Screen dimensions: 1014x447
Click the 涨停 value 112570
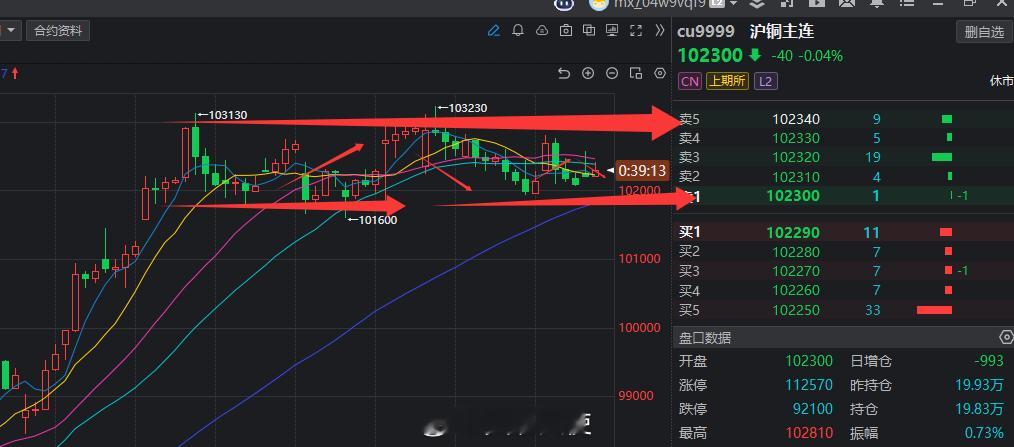pyautogui.click(x=809, y=385)
